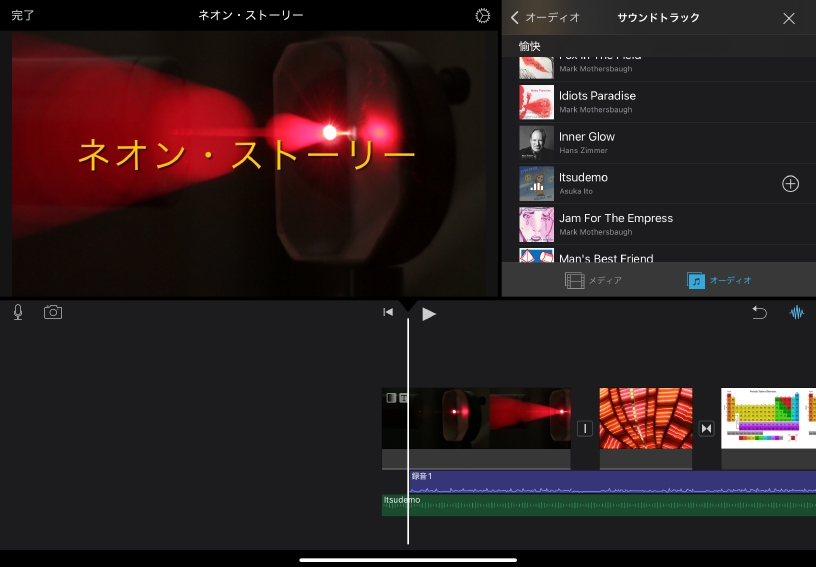This screenshot has height=567, width=816.
Task: Close the soundtrack browser panel
Action: [x=789, y=18]
